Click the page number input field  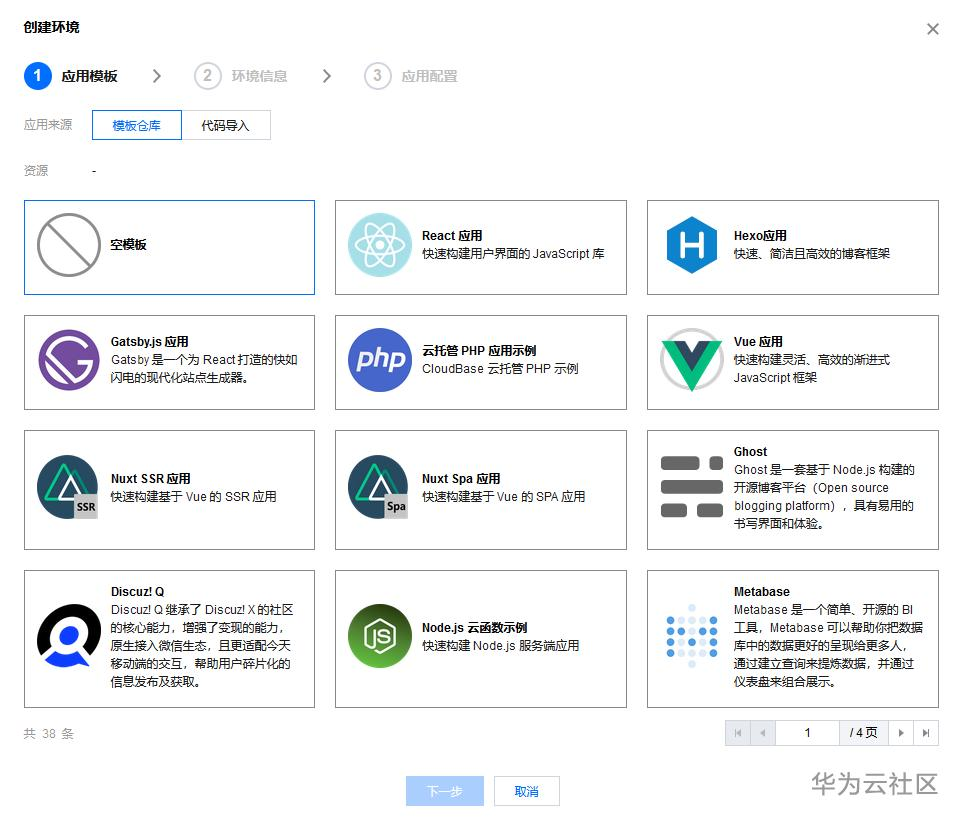coord(808,733)
